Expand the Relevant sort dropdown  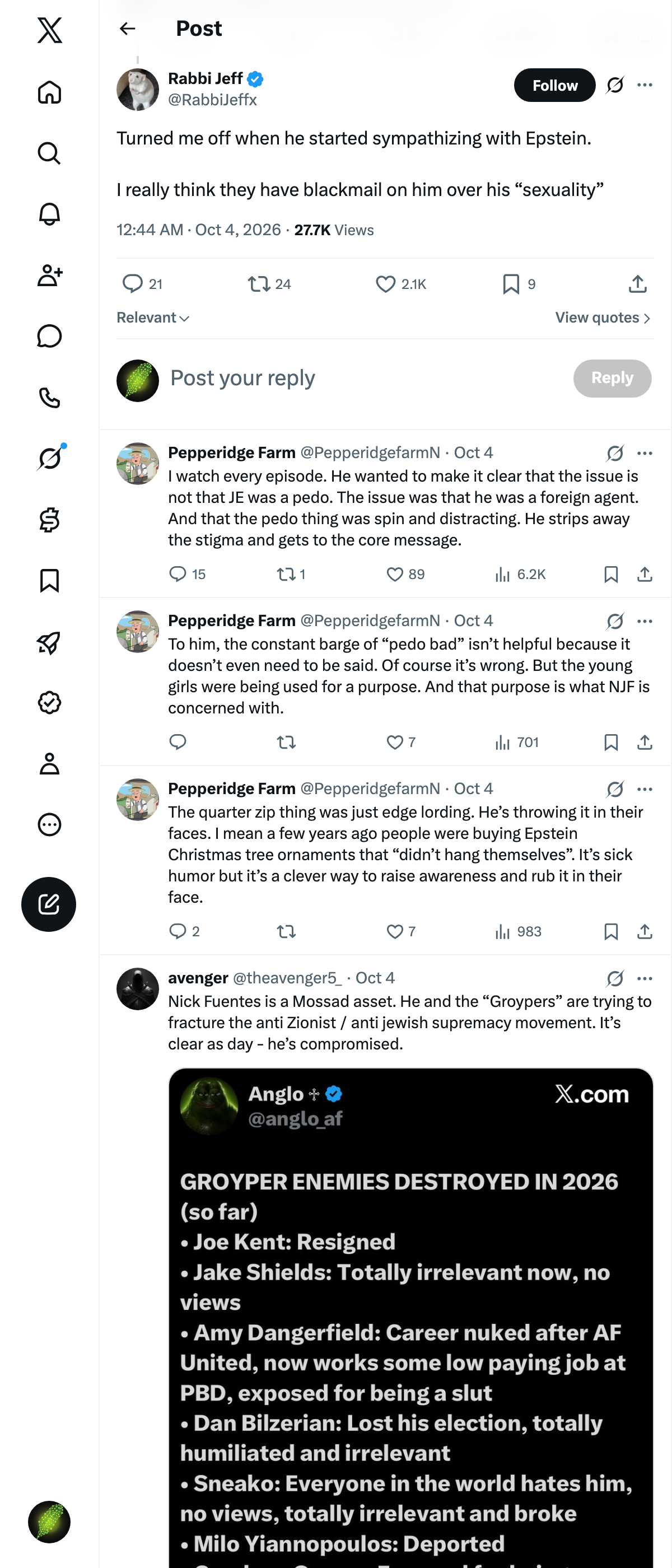point(153,318)
